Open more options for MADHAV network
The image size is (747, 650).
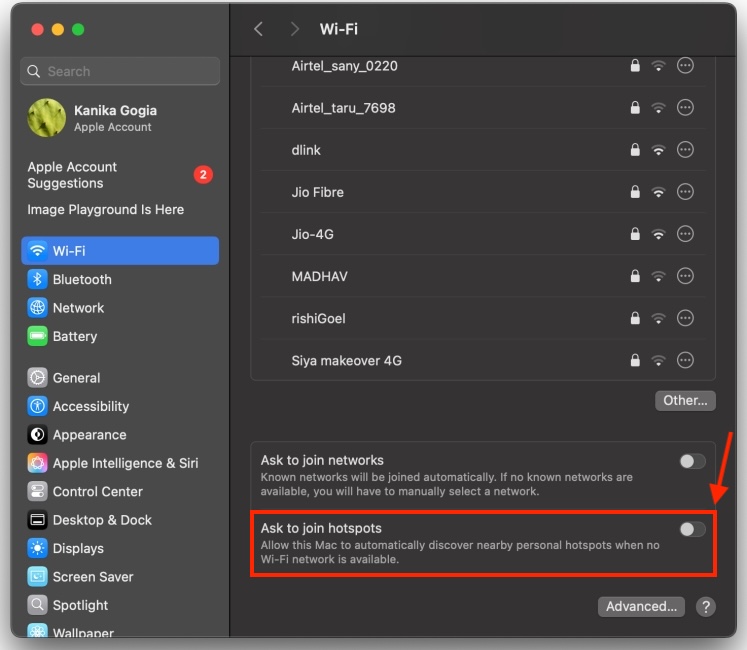click(x=685, y=276)
